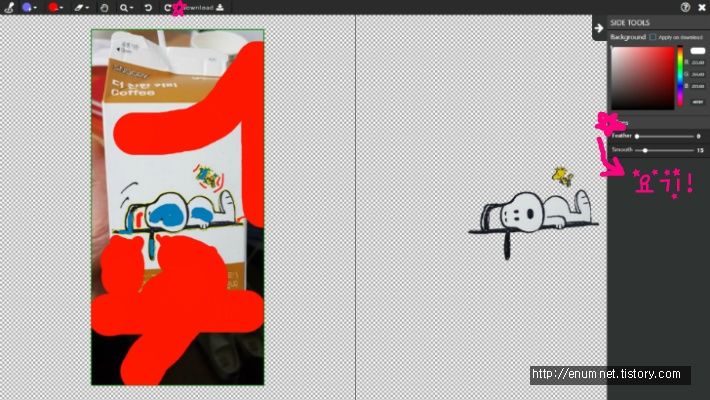710x400 pixels.
Task: Open the blue marker size dropdown arrow
Action: [35, 8]
